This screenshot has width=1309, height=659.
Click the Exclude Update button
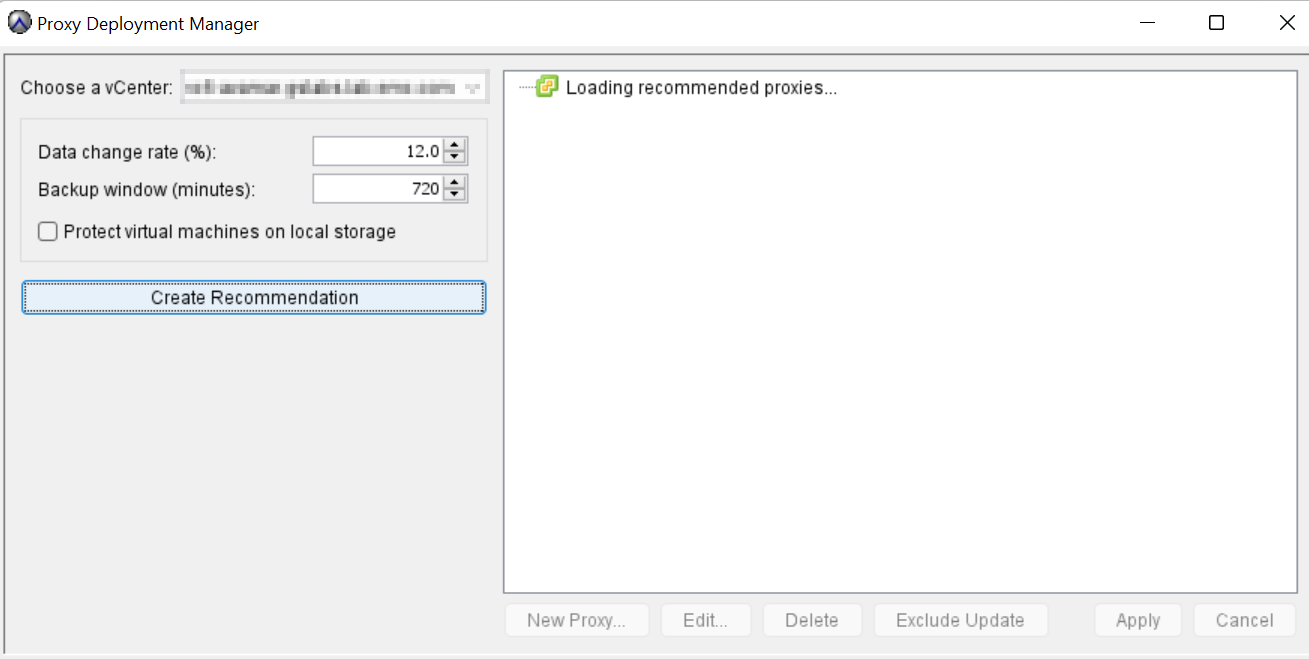tap(960, 620)
